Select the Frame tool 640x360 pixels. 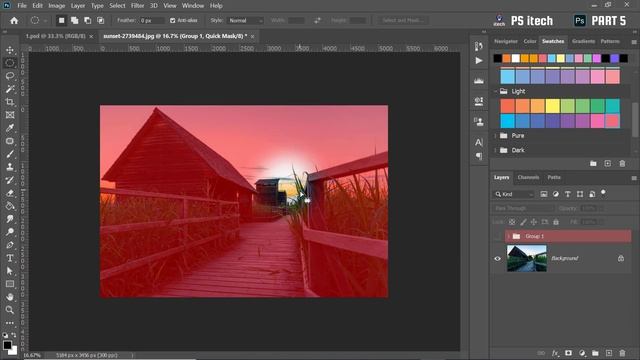[x=10, y=115]
